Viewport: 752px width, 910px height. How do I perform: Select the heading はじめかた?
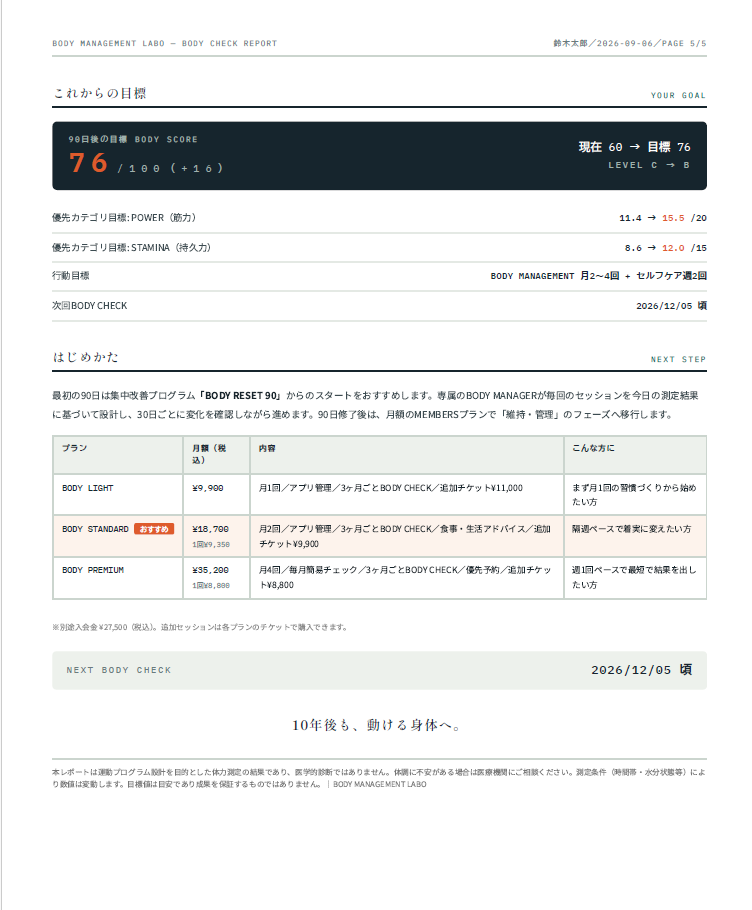86,357
